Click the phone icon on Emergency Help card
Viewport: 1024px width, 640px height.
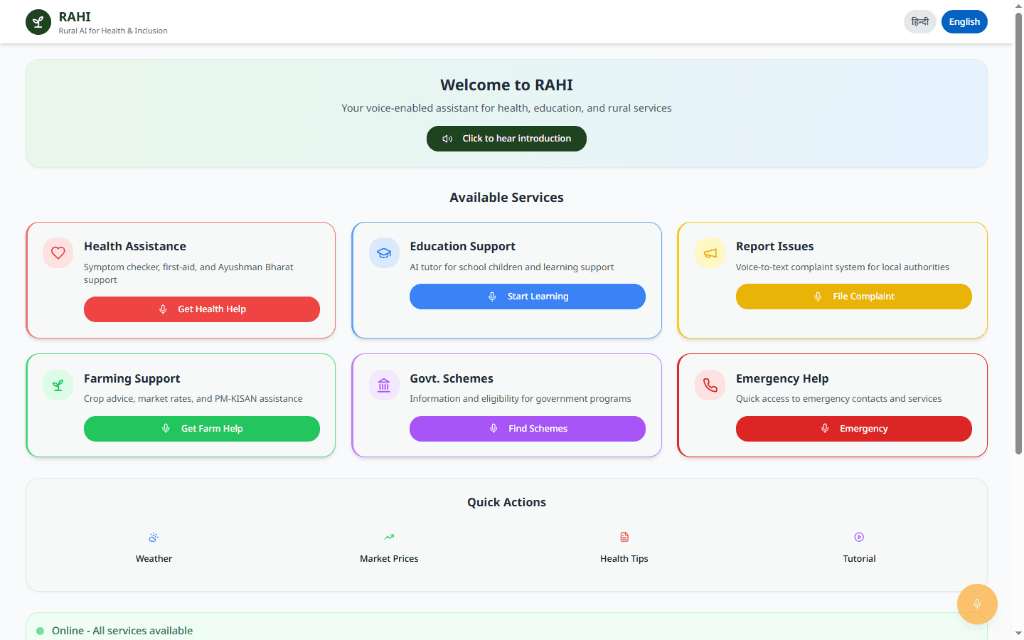[710, 385]
